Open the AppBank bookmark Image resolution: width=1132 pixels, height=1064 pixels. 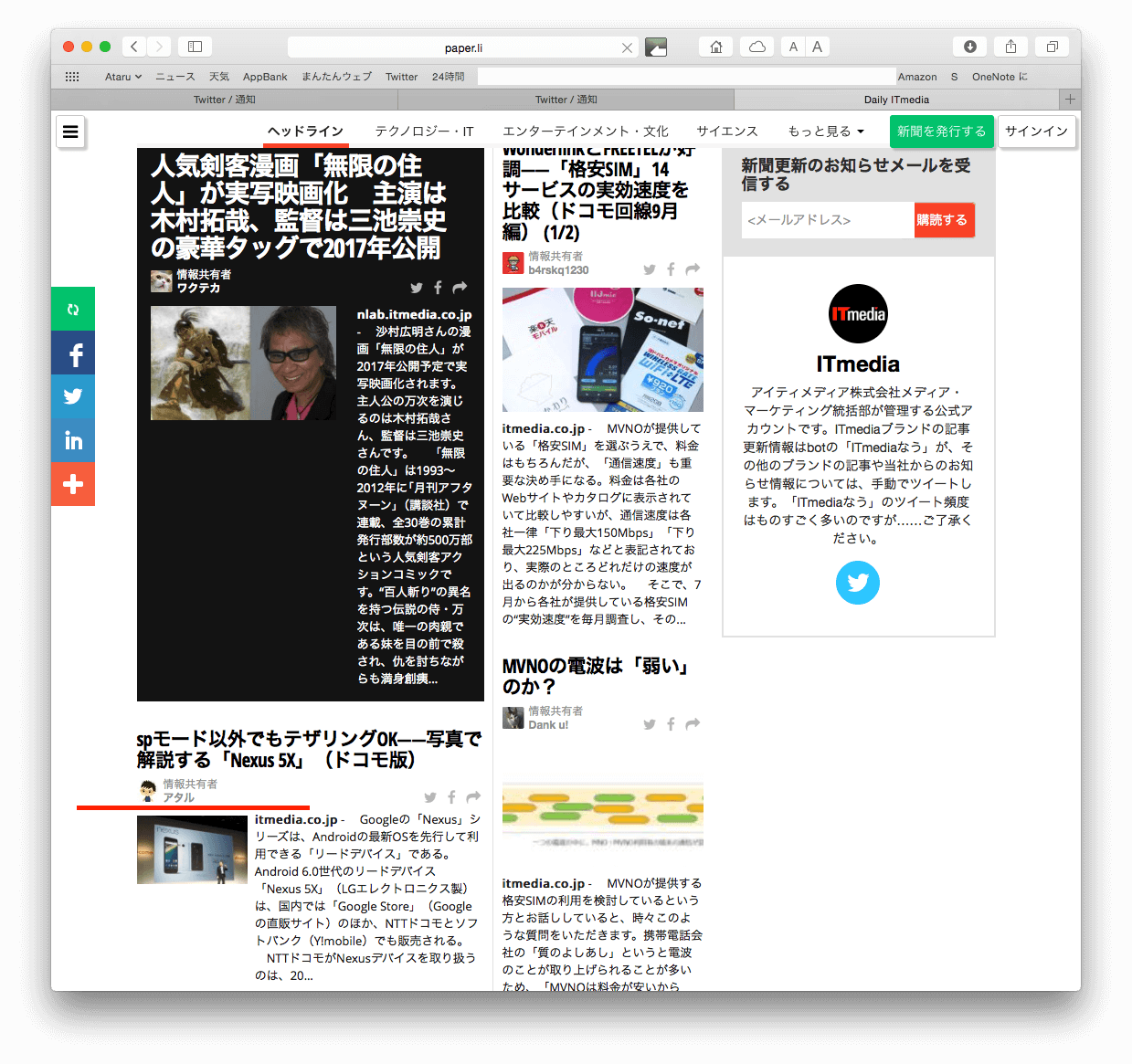tap(265, 77)
